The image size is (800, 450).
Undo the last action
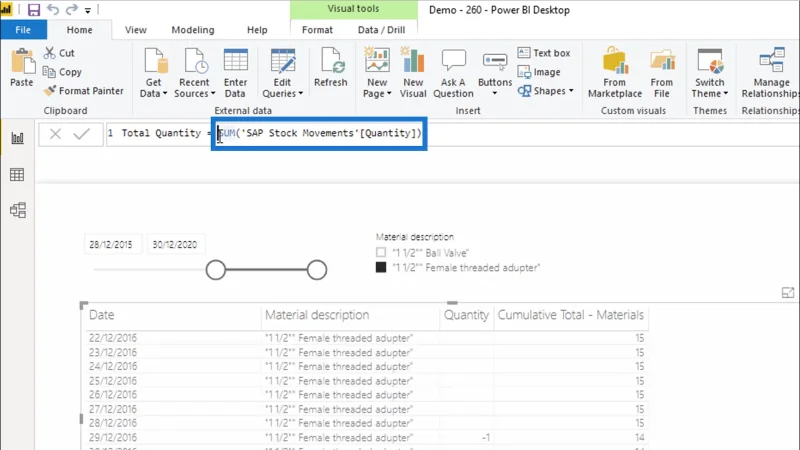pyautogui.click(x=53, y=10)
